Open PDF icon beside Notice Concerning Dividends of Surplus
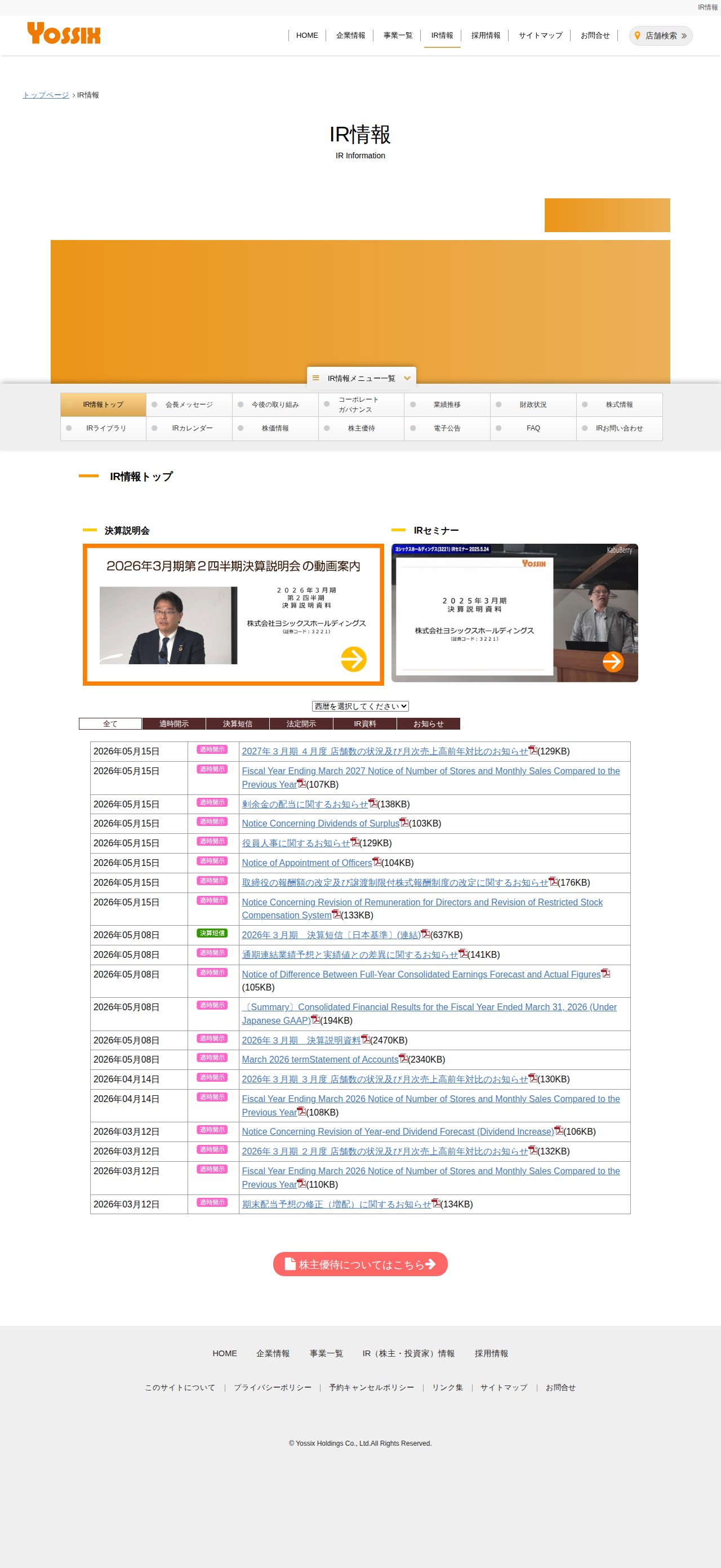This screenshot has width=721, height=1568. coord(404,821)
